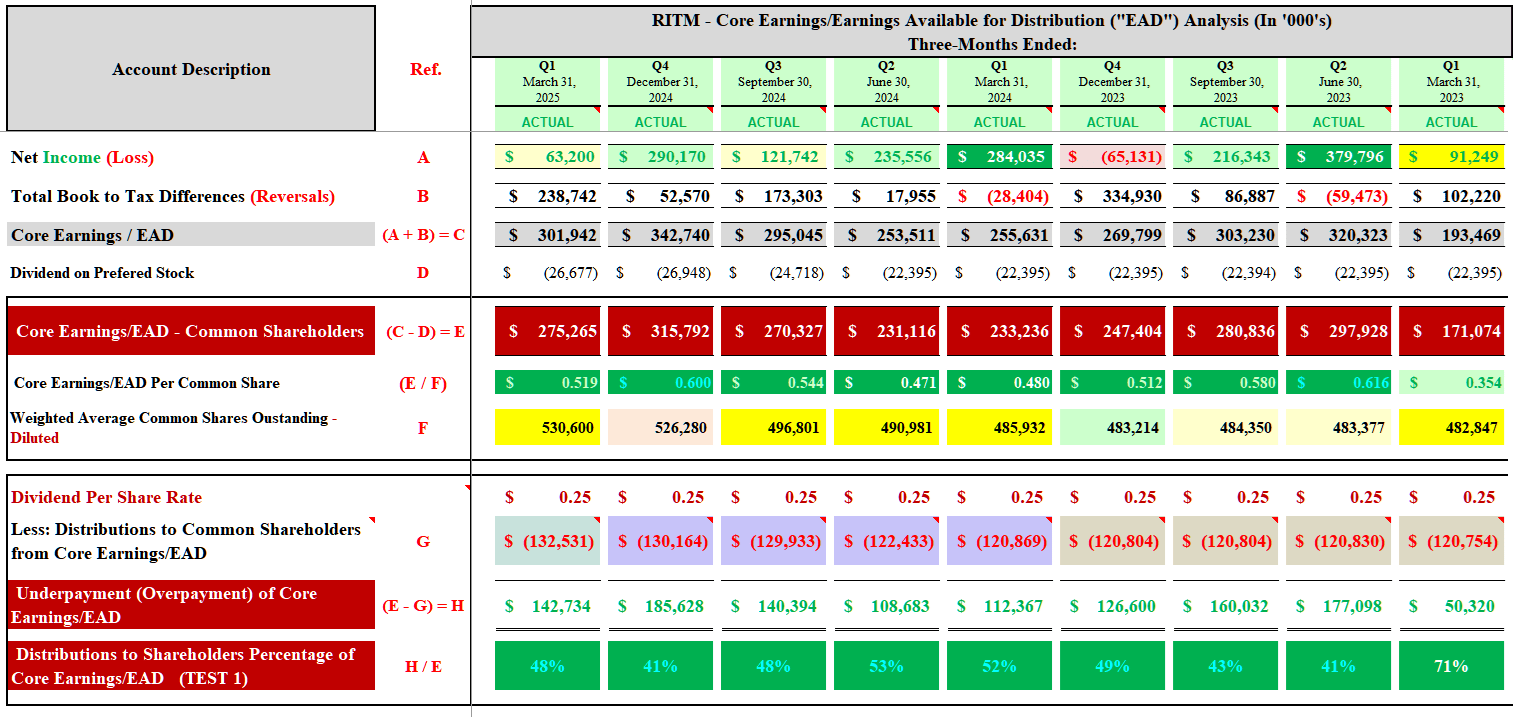This screenshot has height=717, width=1516.
Task: Click the RITM Core Earnings analysis title
Action: 991,32
